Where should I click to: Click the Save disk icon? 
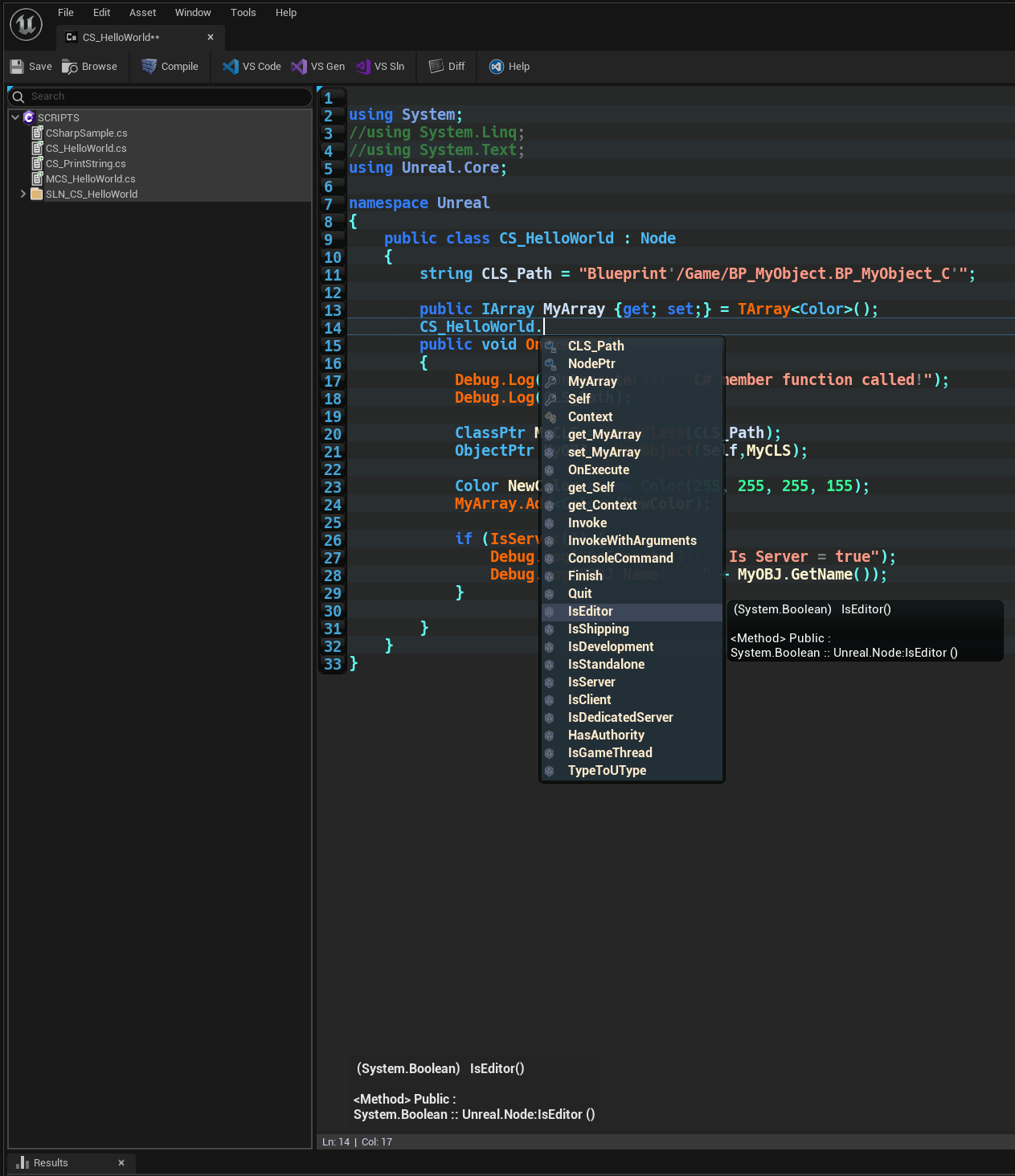click(x=17, y=67)
